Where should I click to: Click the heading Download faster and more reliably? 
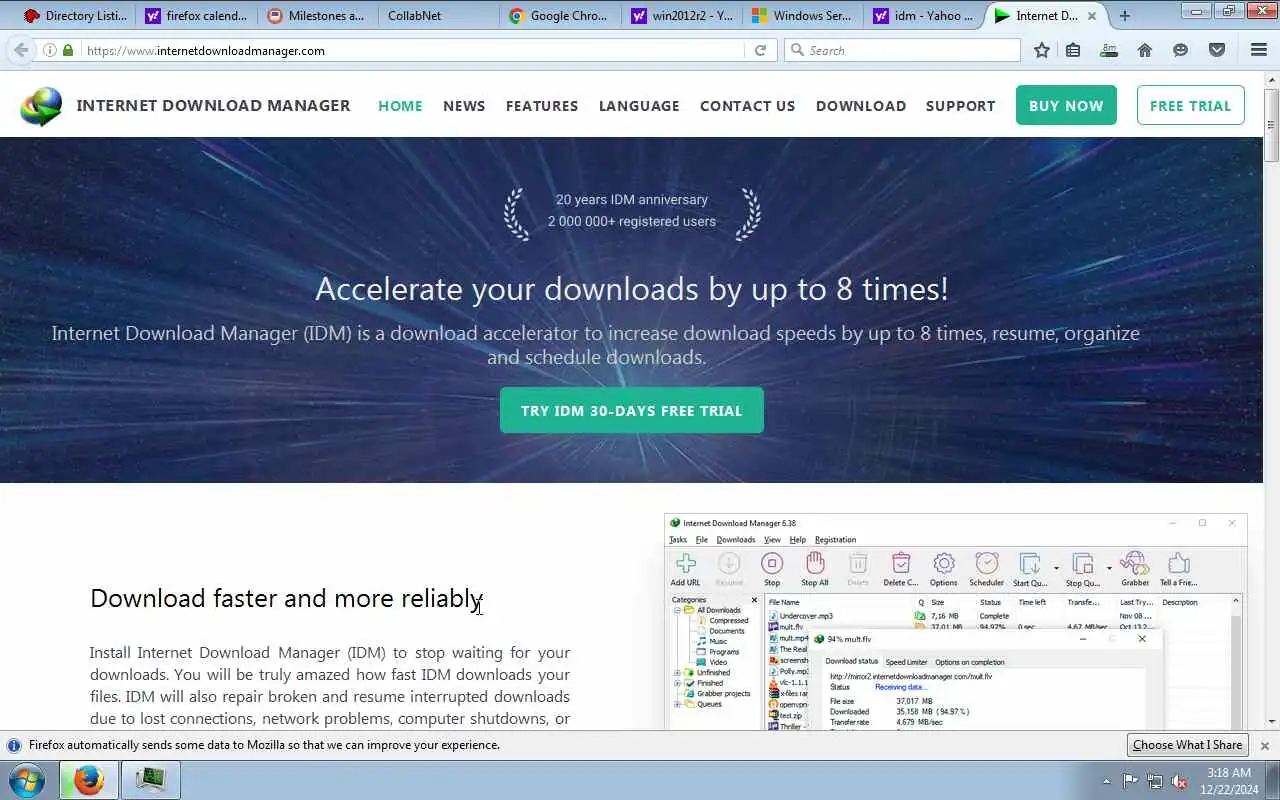(287, 598)
